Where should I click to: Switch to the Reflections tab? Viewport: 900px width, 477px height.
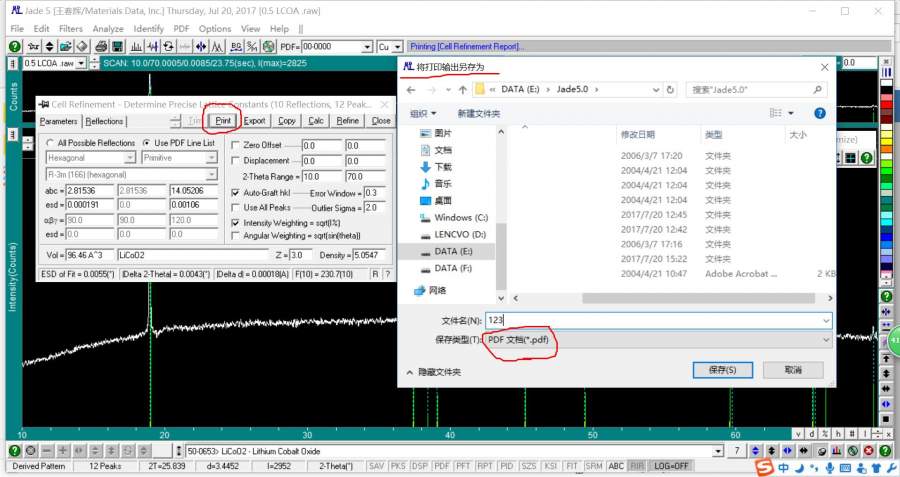click(x=104, y=121)
